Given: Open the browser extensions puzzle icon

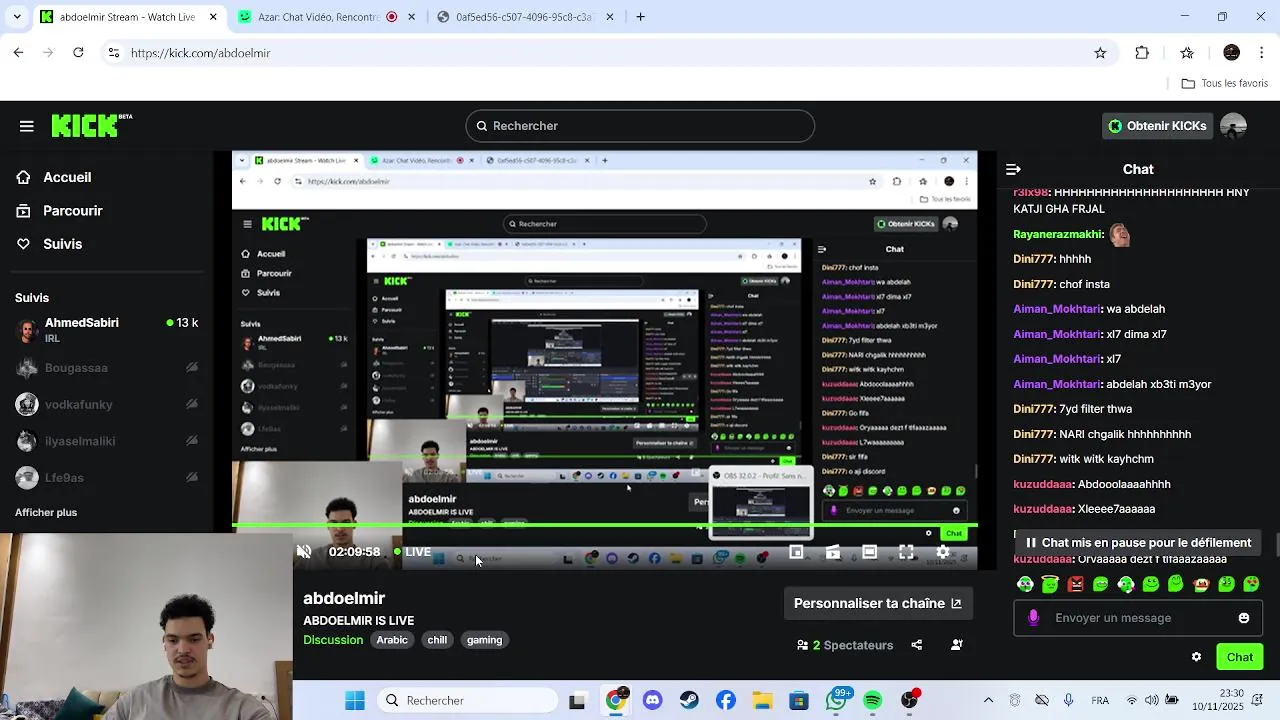Looking at the screenshot, I should (1142, 53).
